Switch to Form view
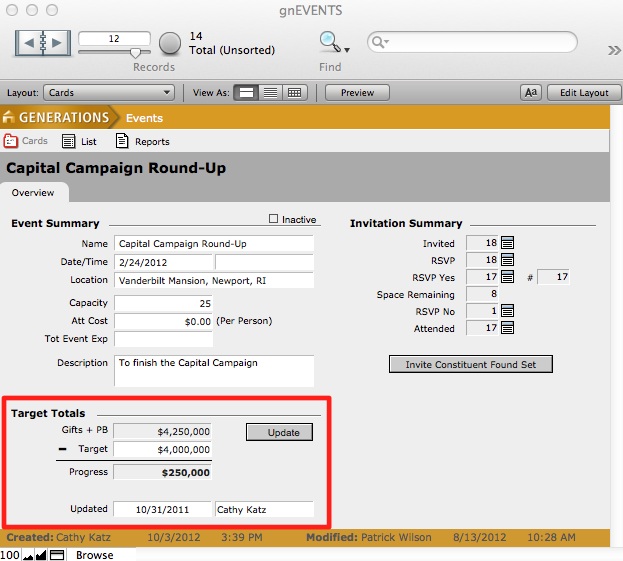Screen dimensions: 623x561 coord(246,92)
